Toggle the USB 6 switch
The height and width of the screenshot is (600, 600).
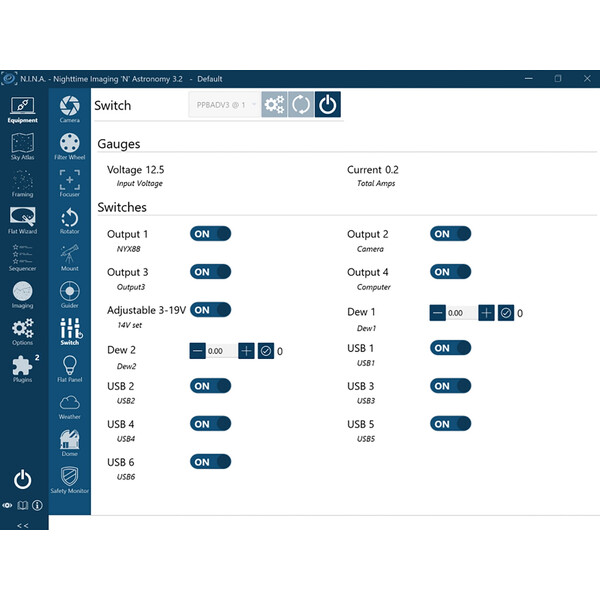[210, 462]
